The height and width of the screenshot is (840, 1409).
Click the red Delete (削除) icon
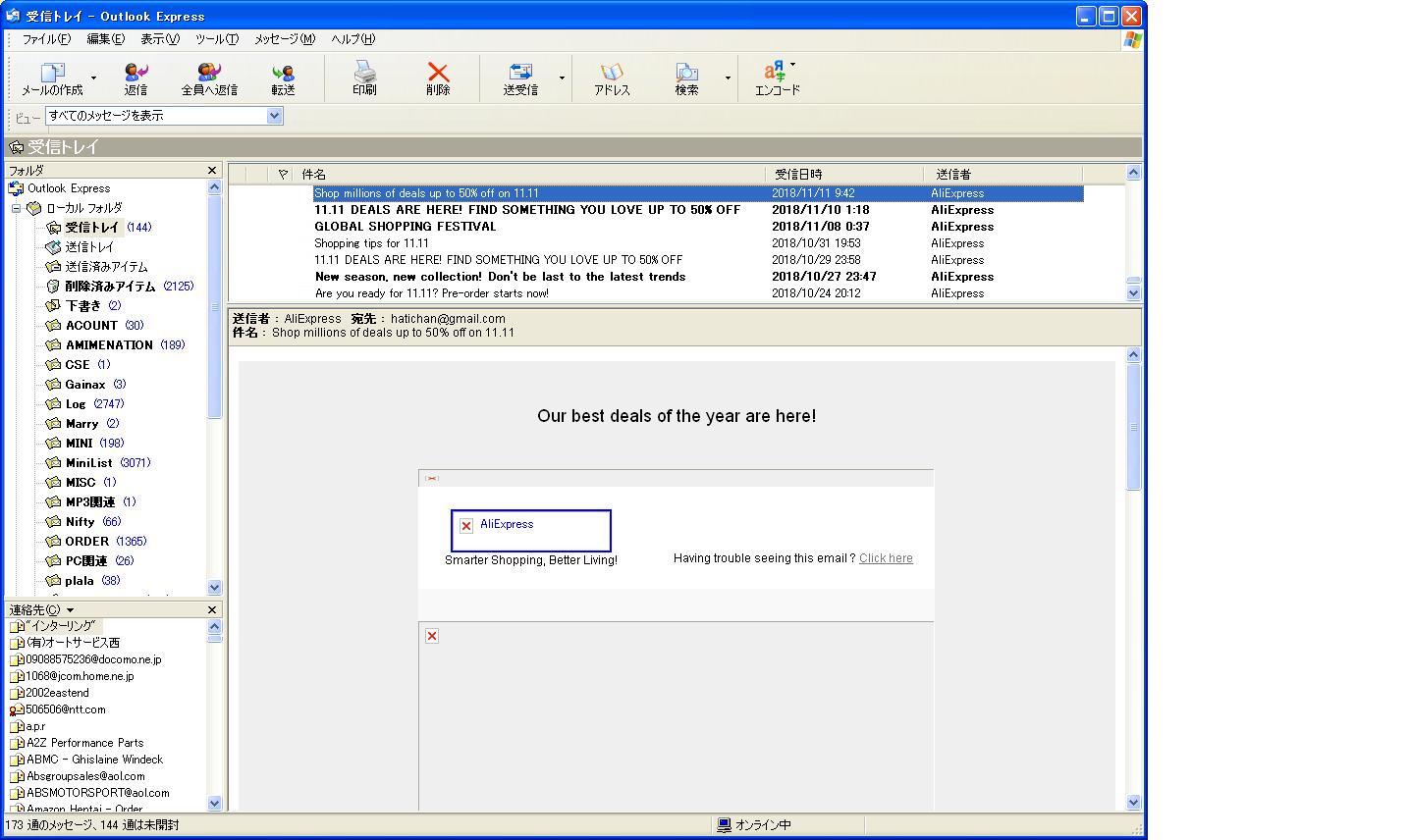(438, 73)
